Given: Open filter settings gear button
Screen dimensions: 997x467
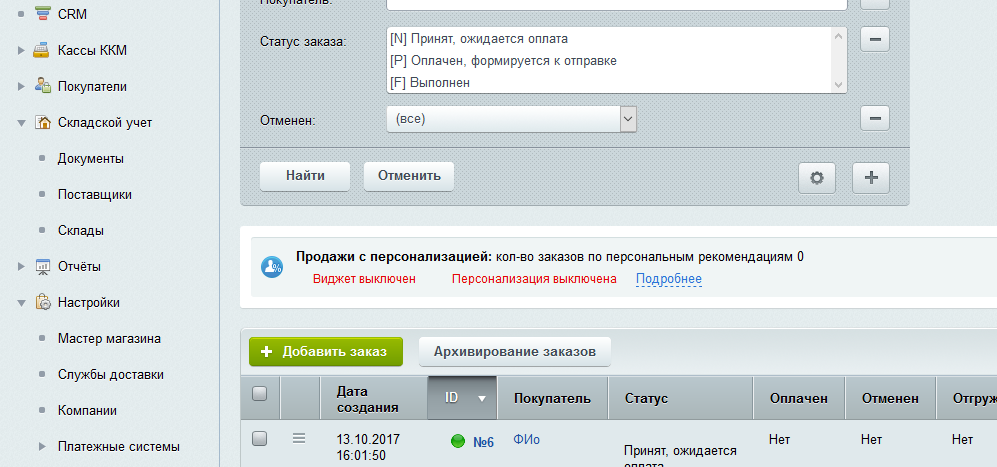Looking at the screenshot, I should click(x=816, y=177).
